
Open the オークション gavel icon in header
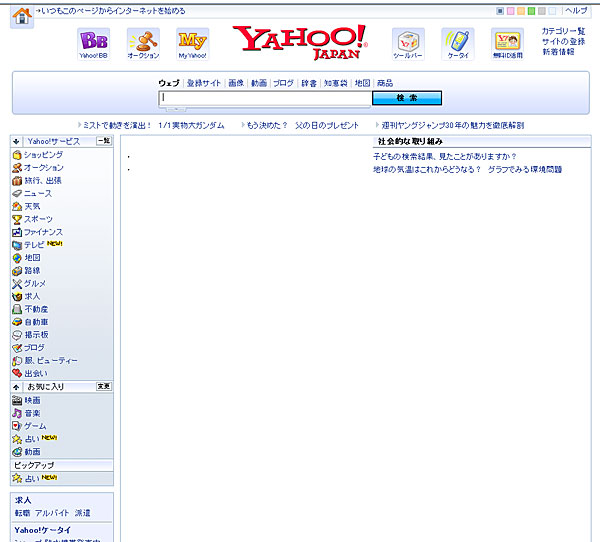tap(143, 44)
